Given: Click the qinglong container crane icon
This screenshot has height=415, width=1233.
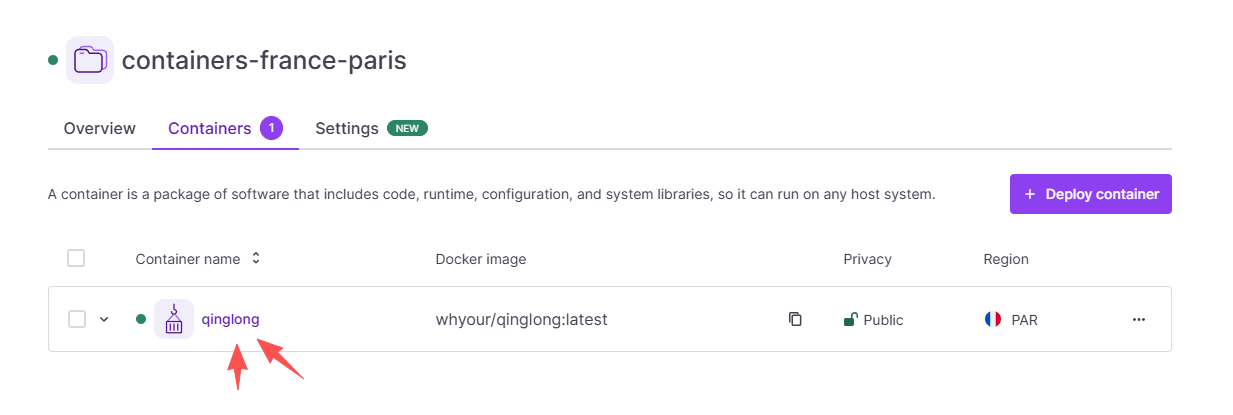Looking at the screenshot, I should tap(174, 320).
